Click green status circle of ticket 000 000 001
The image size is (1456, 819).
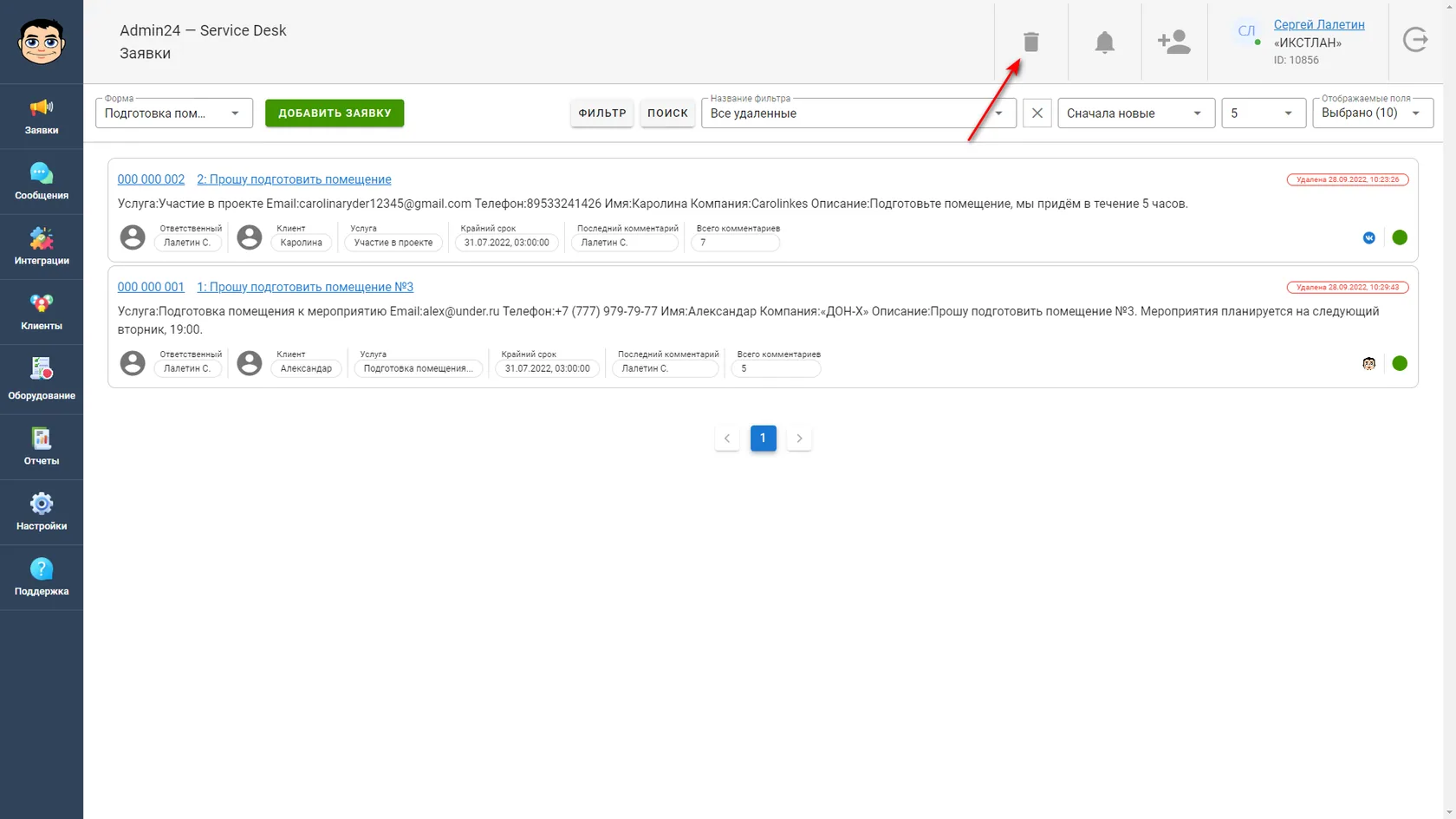pos(1400,363)
